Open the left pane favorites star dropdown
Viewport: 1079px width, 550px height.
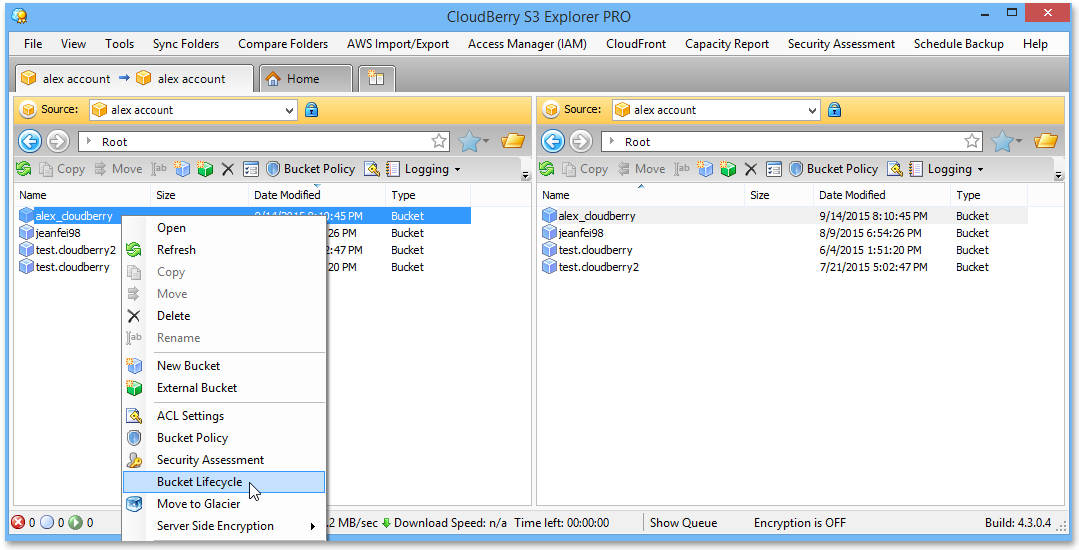pyautogui.click(x=487, y=142)
